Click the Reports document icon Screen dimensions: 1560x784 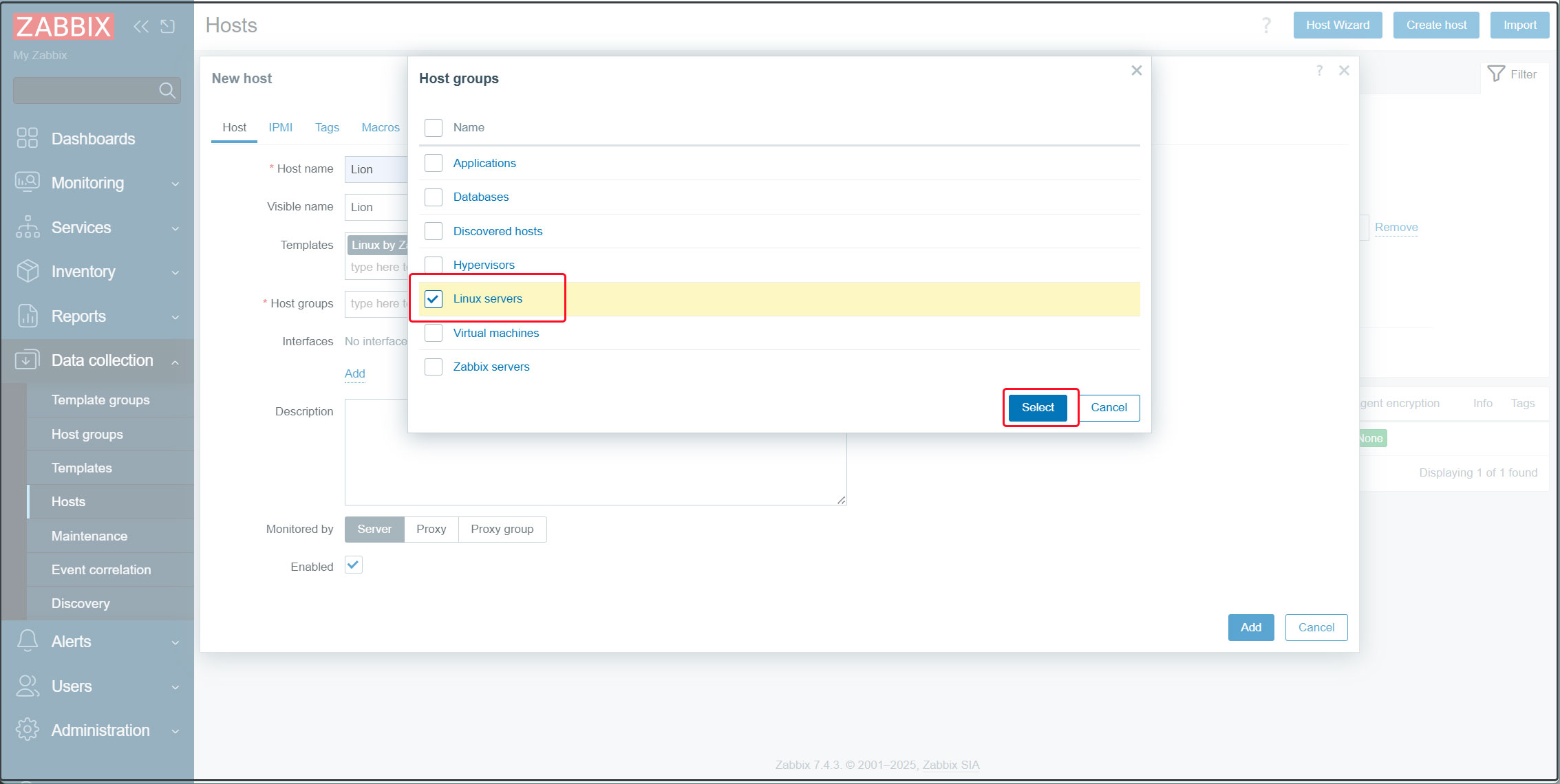[x=27, y=316]
